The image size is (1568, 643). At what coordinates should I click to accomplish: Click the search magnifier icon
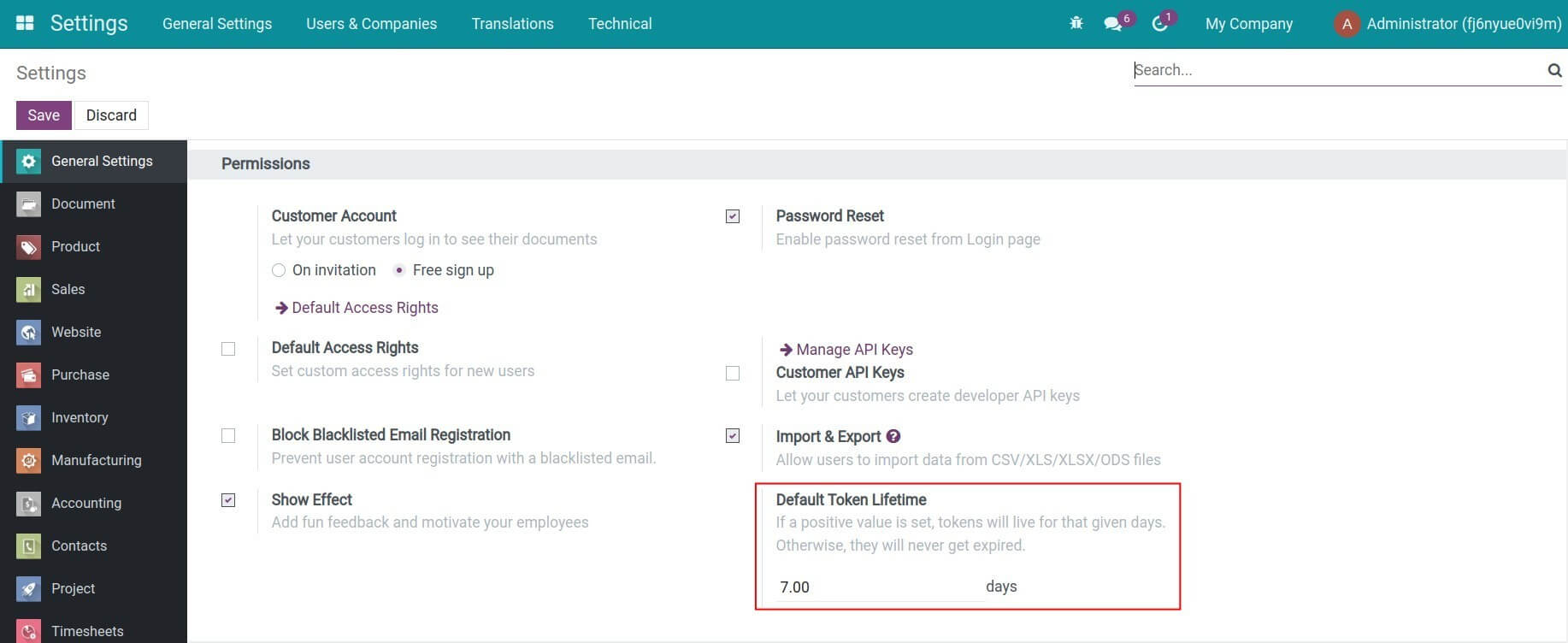(1554, 70)
